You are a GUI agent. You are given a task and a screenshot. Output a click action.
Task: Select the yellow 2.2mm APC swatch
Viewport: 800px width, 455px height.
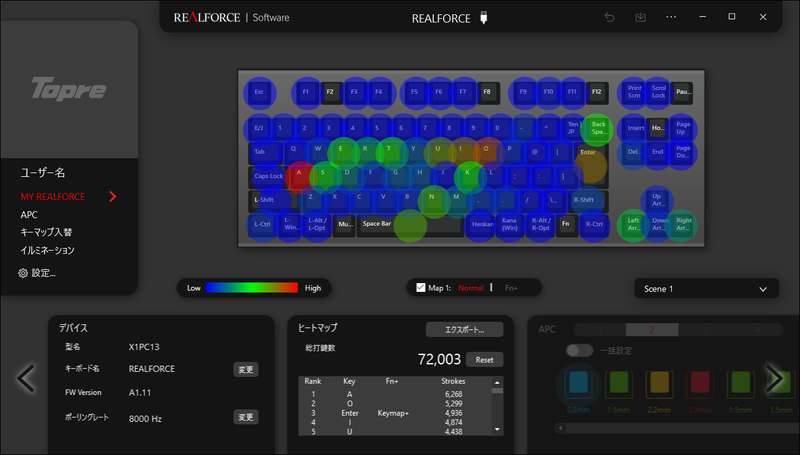pos(659,385)
